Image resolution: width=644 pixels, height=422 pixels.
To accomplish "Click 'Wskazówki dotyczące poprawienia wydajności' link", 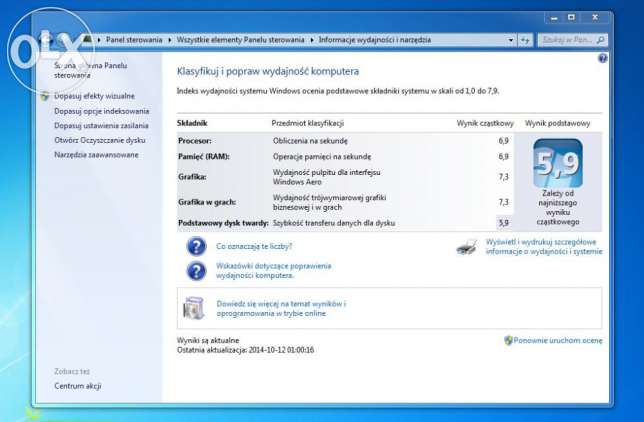I will point(274,271).
